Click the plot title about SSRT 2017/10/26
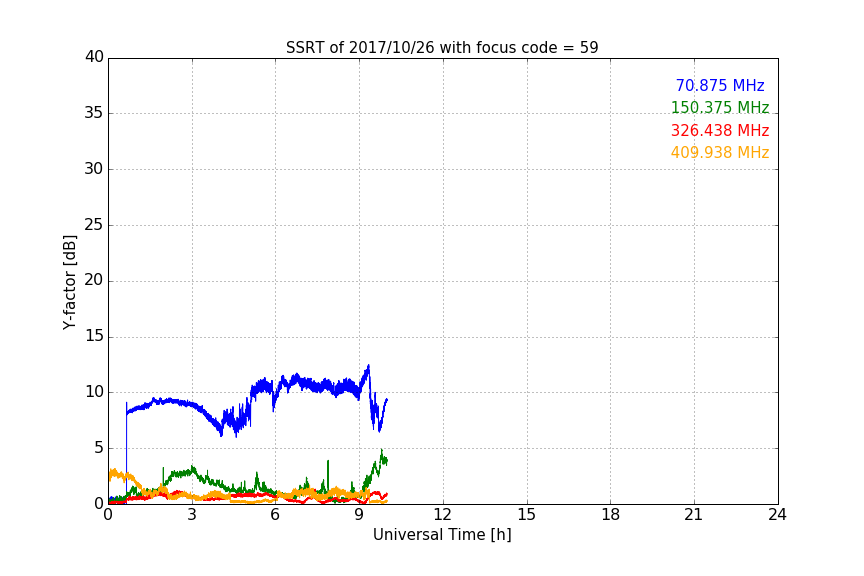 [x=442, y=48]
